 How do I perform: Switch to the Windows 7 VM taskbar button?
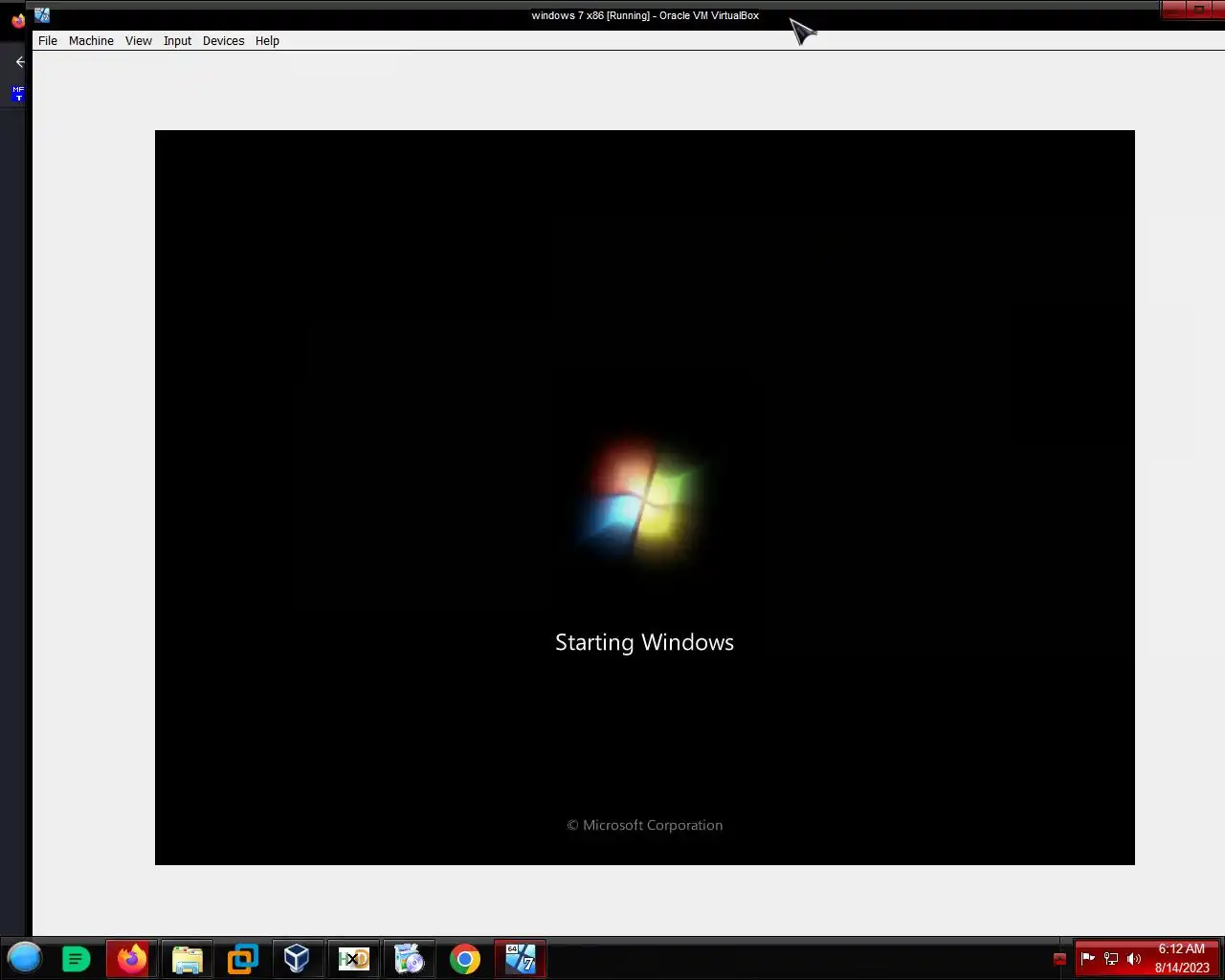tap(521, 959)
